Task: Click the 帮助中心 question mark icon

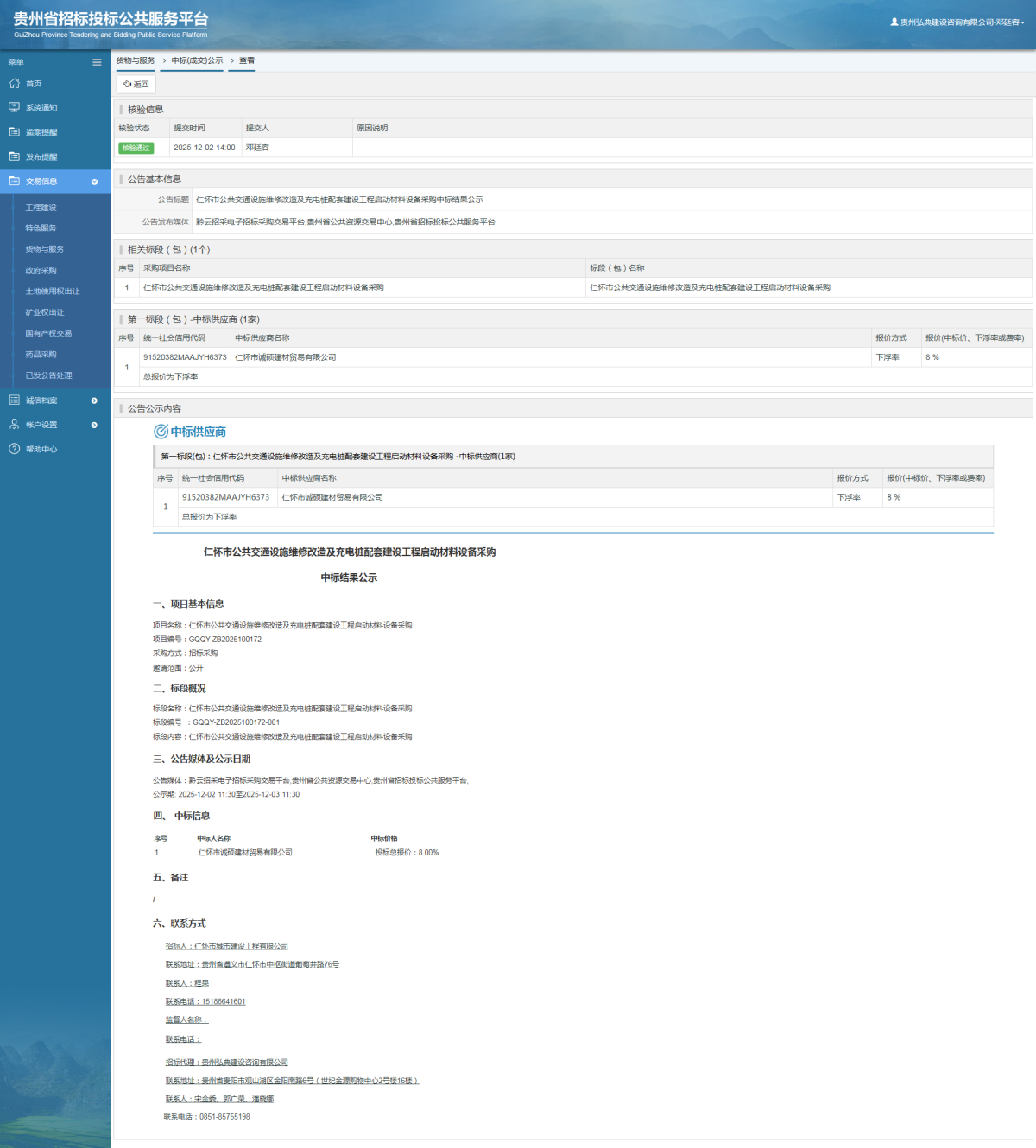Action: point(14,449)
